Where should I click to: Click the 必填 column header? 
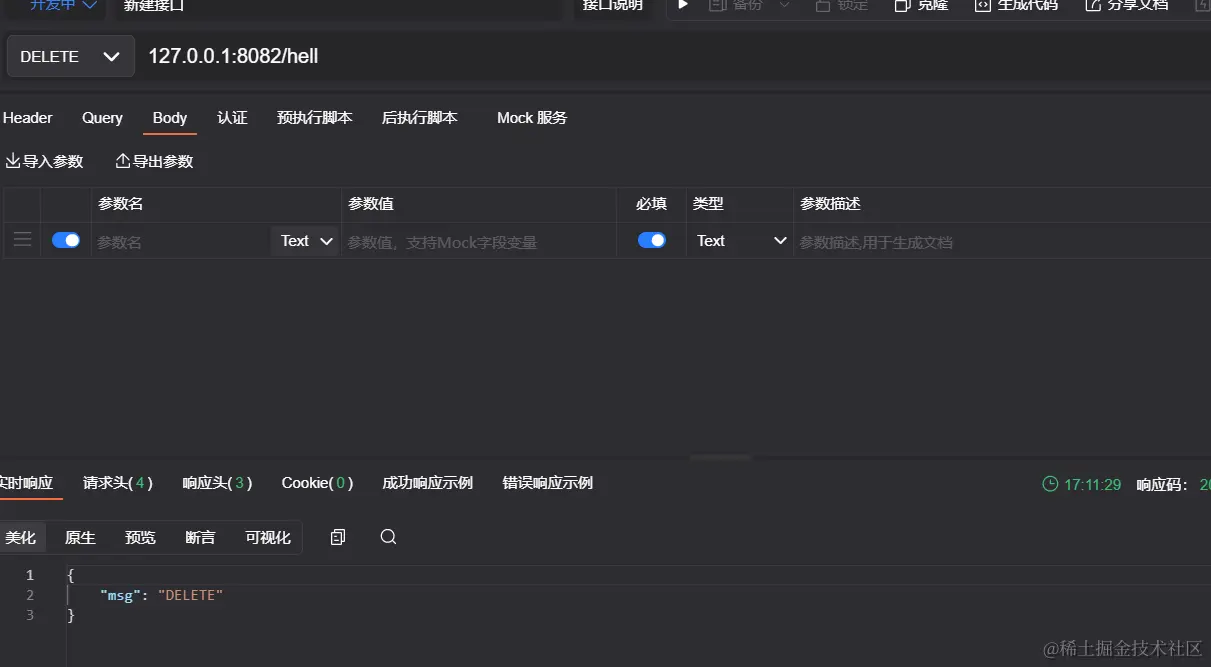tap(651, 204)
